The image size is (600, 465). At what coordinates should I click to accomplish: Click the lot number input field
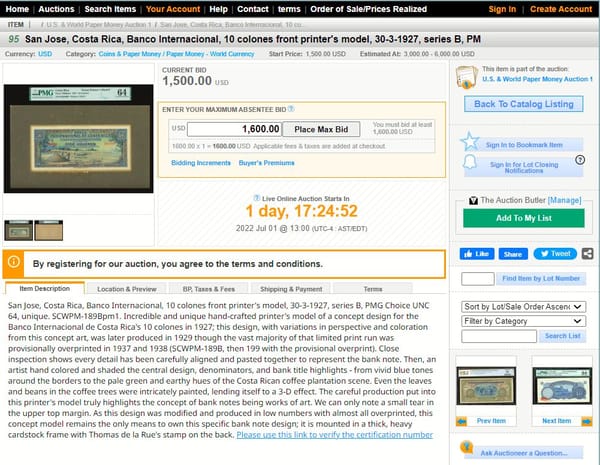click(478, 279)
